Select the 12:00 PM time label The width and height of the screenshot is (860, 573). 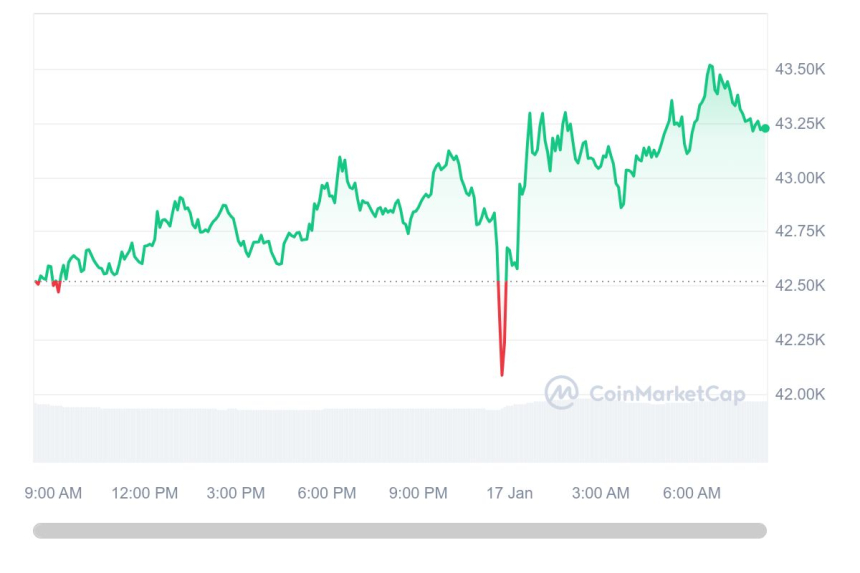(144, 493)
